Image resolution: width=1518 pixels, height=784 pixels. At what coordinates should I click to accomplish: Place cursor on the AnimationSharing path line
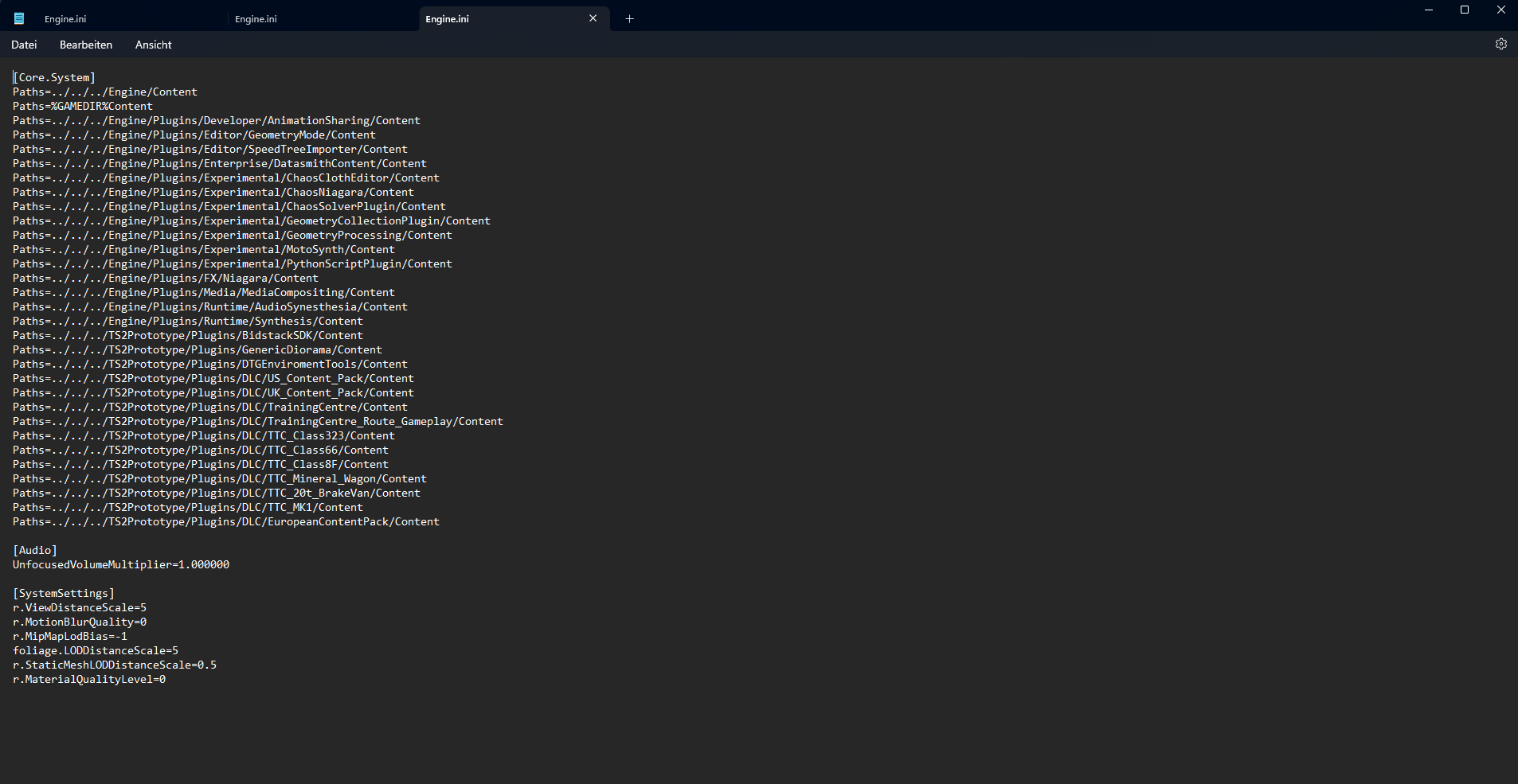[217, 120]
